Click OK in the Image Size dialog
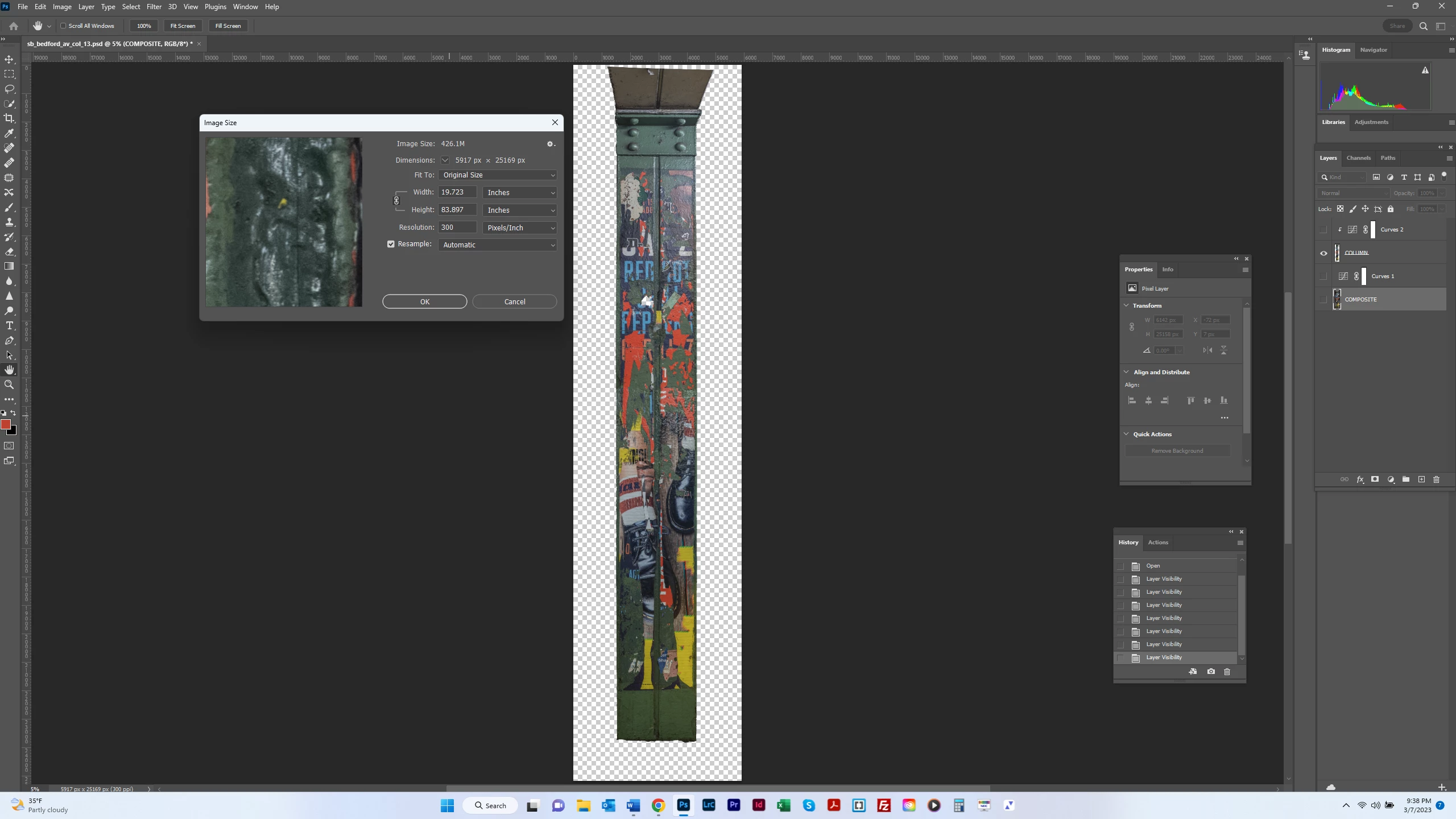 (x=424, y=301)
